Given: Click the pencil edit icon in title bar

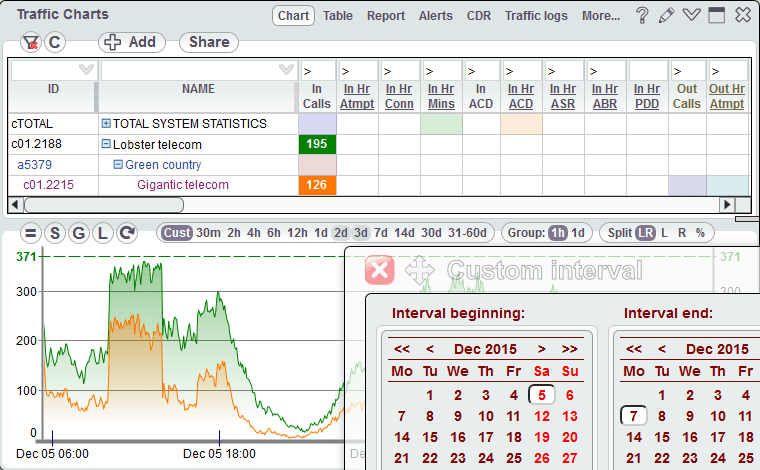Looking at the screenshot, I should tap(667, 15).
